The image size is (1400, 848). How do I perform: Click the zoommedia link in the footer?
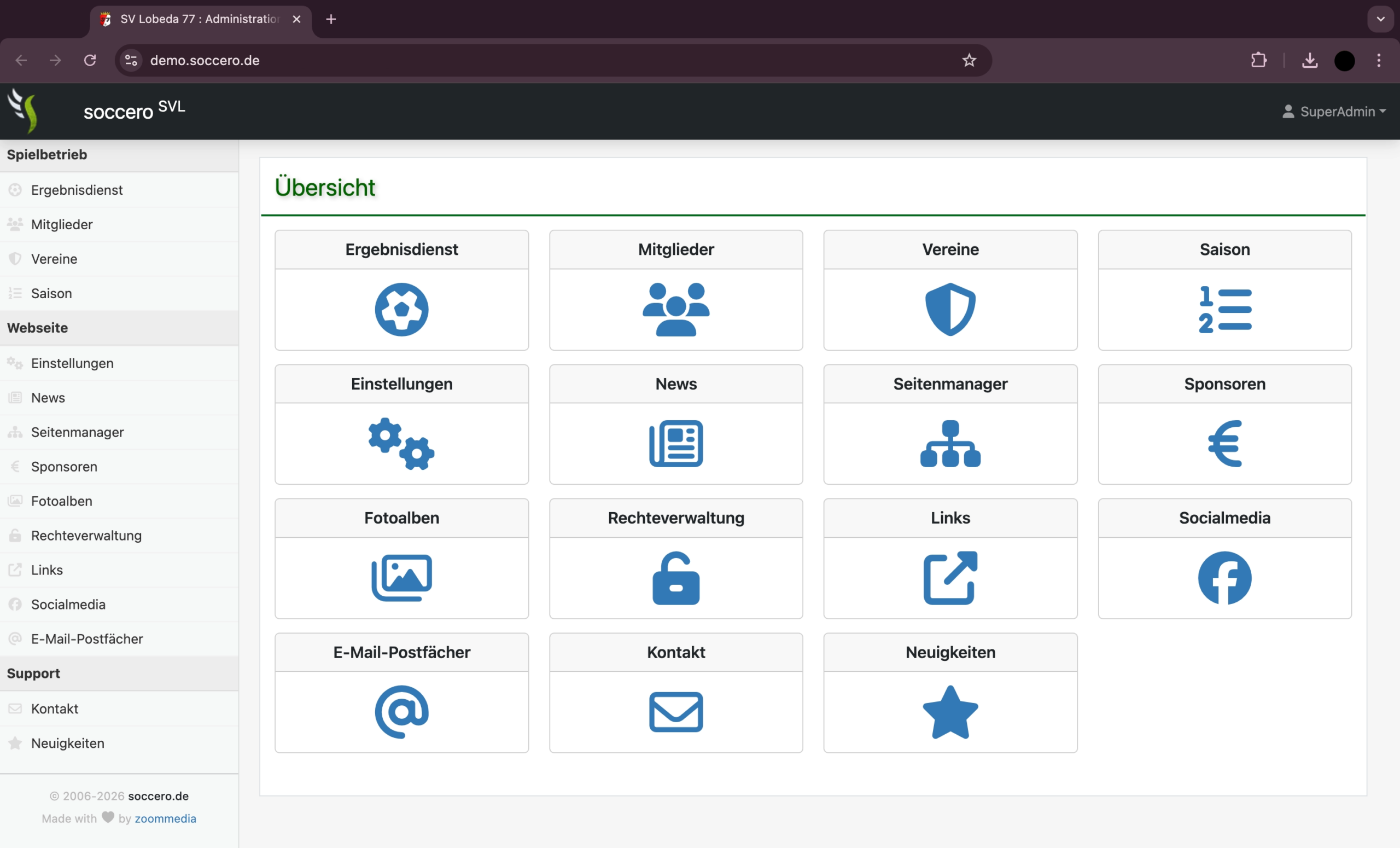click(165, 818)
